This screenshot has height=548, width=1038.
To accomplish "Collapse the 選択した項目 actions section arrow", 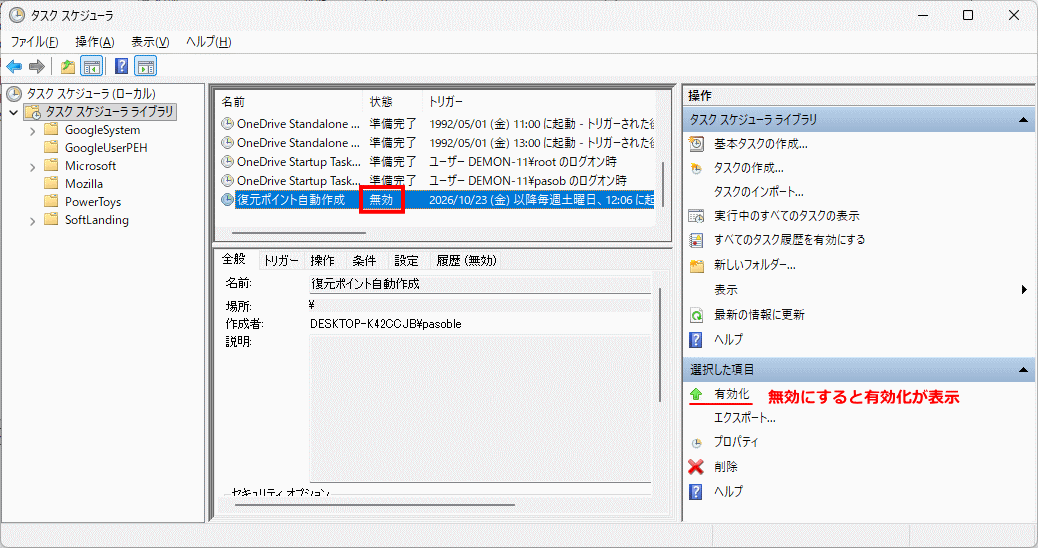I will (1023, 369).
